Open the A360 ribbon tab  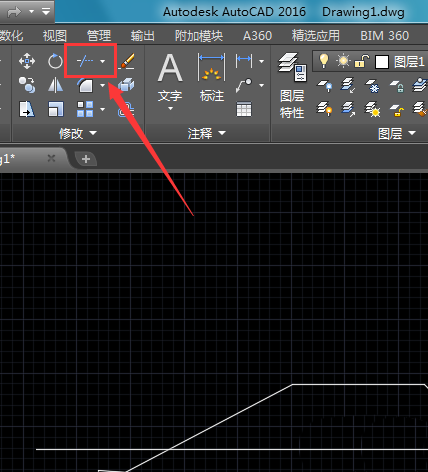pyautogui.click(x=257, y=36)
